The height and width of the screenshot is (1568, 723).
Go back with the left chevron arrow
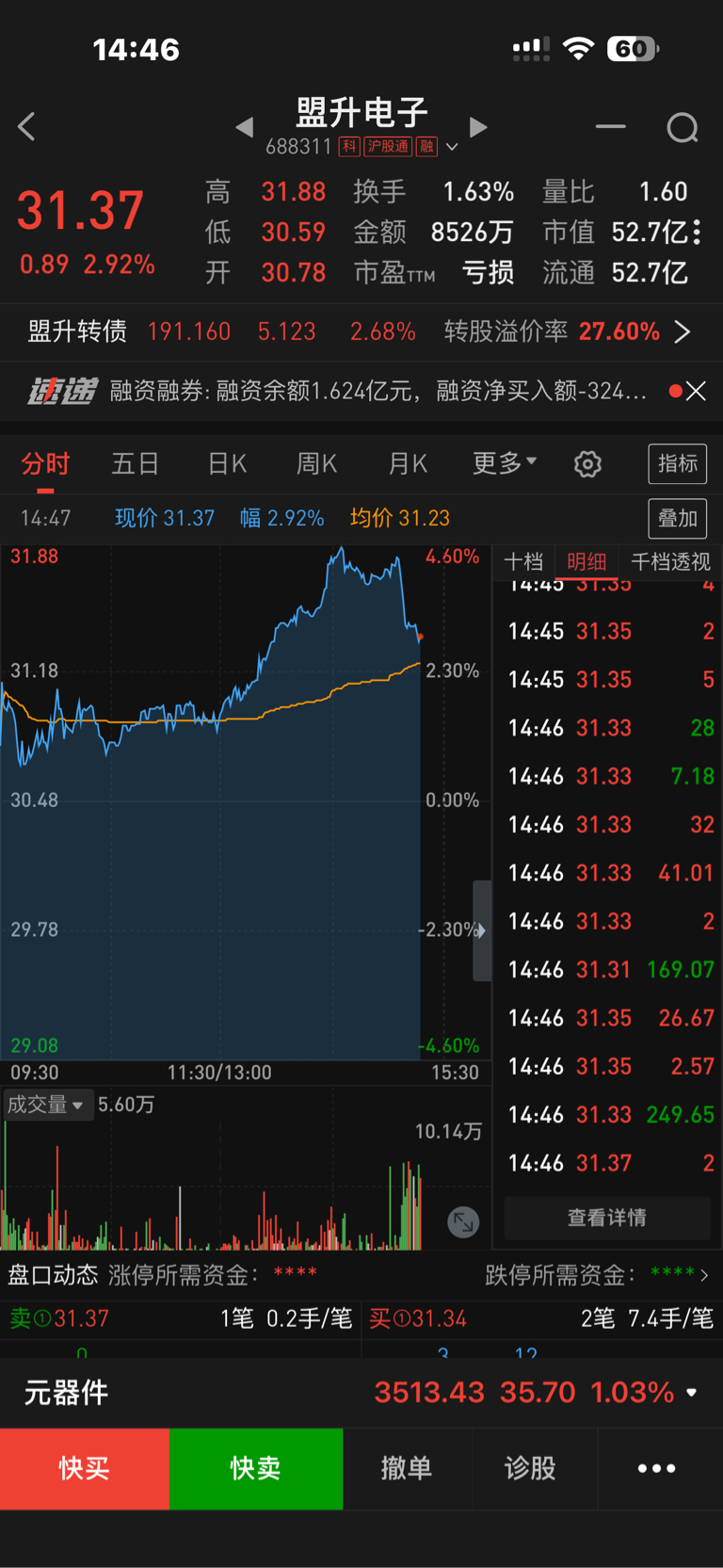point(26,127)
